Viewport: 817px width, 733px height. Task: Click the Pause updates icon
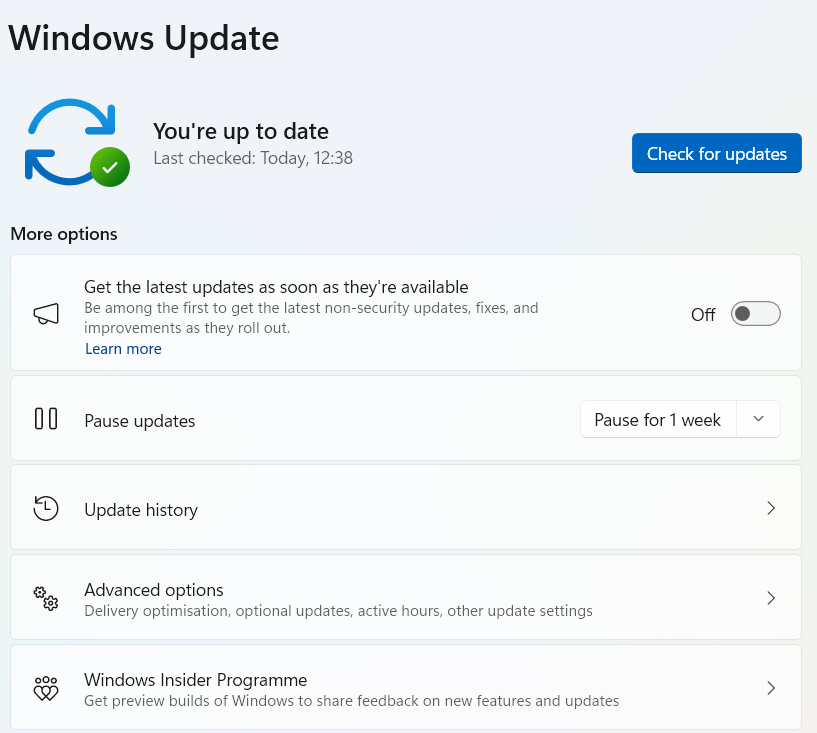44,419
